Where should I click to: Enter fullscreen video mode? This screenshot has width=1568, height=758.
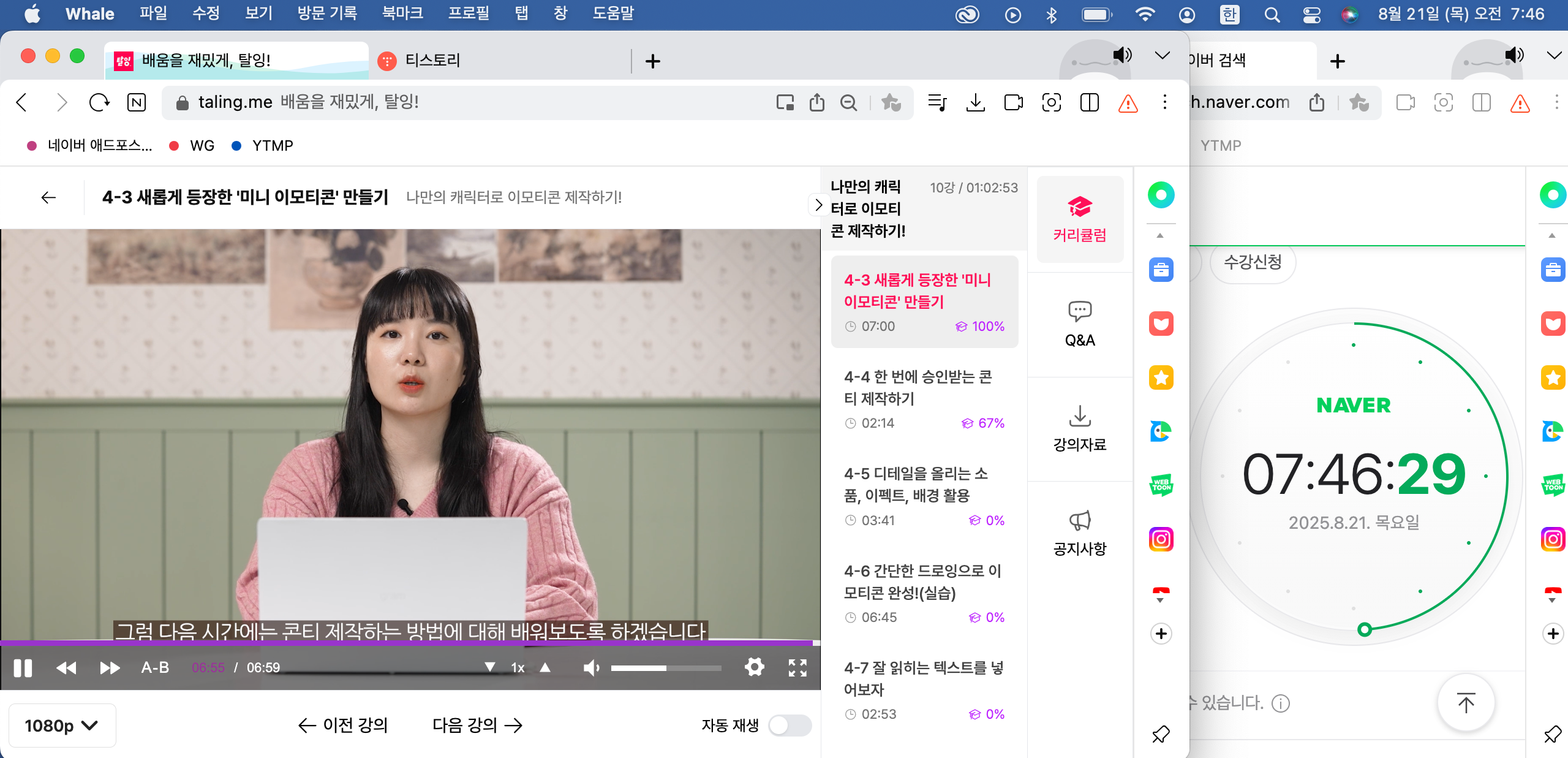797,668
